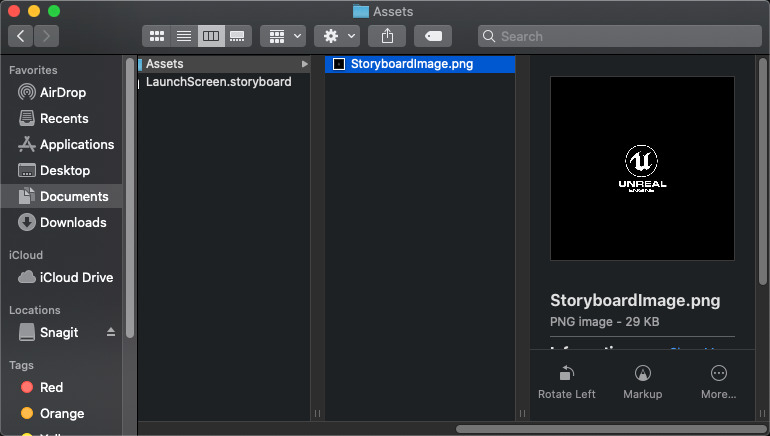The height and width of the screenshot is (436, 770).
Task: Switch to column view
Action: [x=211, y=36]
